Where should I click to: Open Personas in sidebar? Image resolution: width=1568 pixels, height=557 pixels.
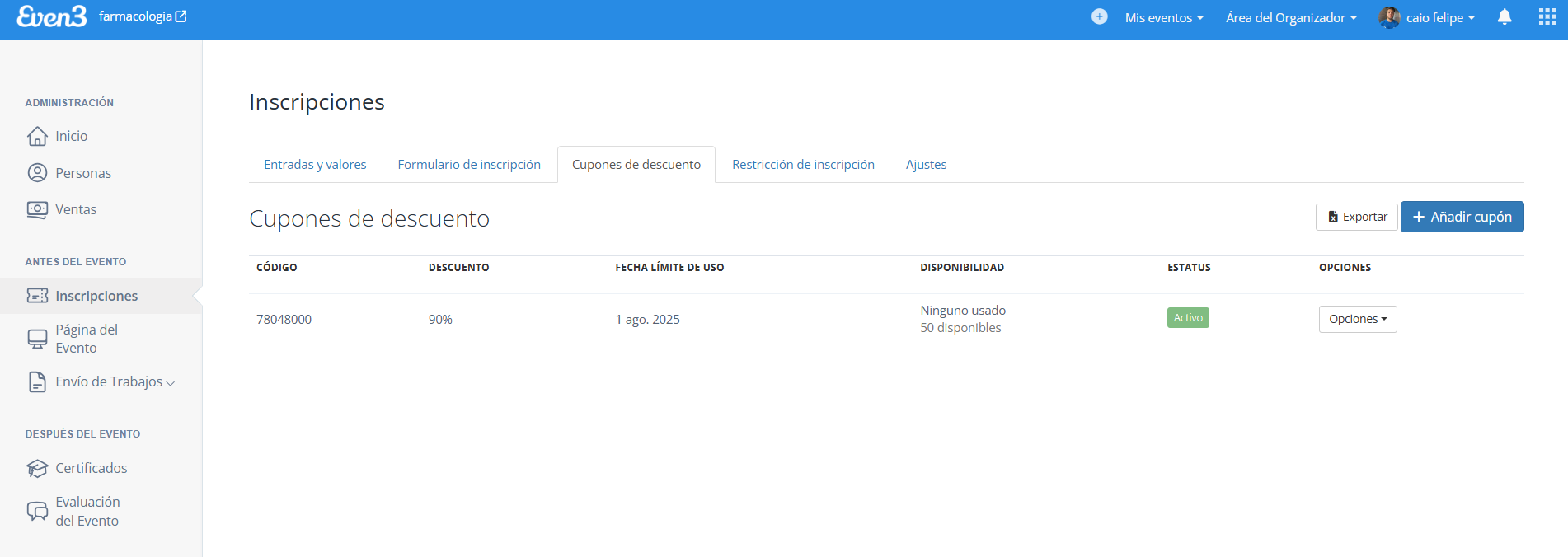click(83, 173)
